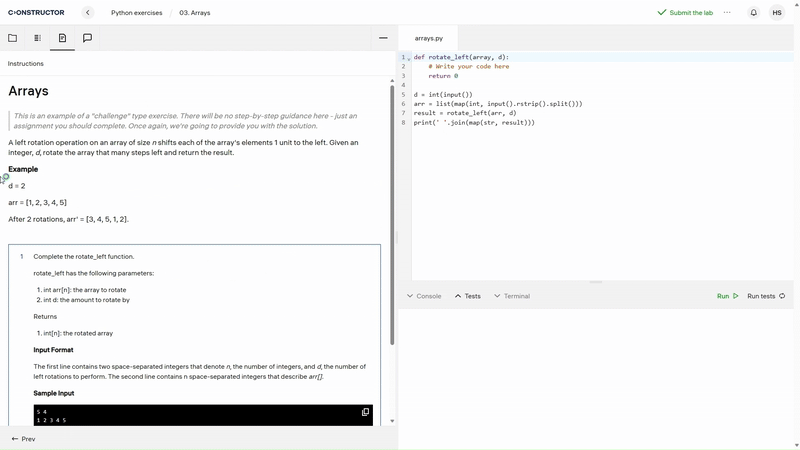The height and width of the screenshot is (450, 800).
Task: Open the file explorer folder icon
Action: [12, 38]
